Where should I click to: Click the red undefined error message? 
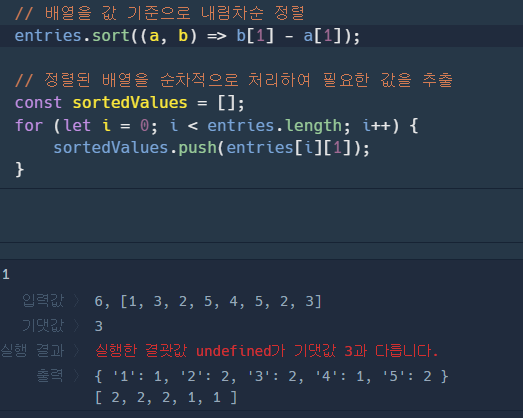267,351
